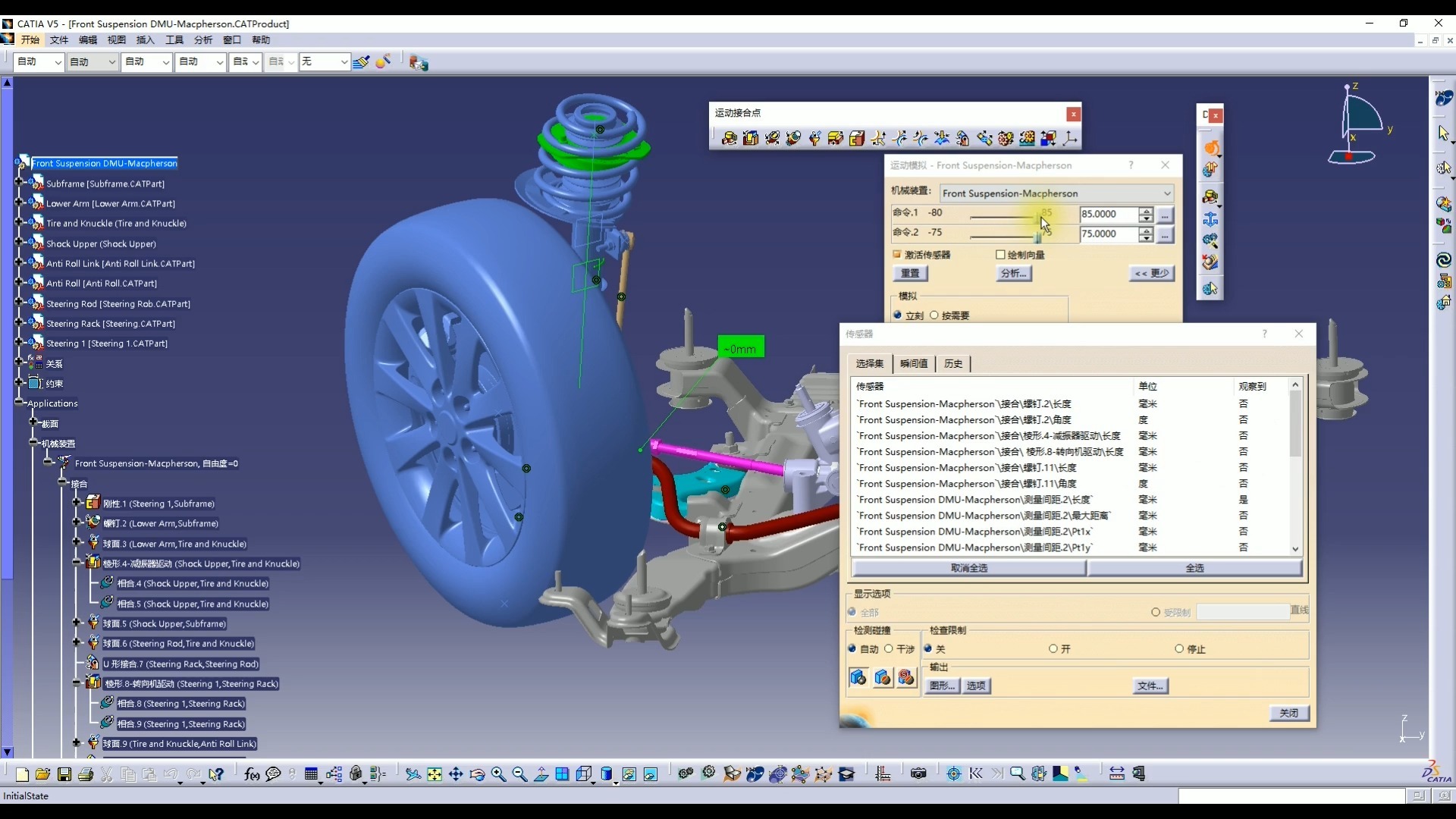Click the Pan icon in view toolbar
The width and height of the screenshot is (1456, 819).
click(x=456, y=774)
